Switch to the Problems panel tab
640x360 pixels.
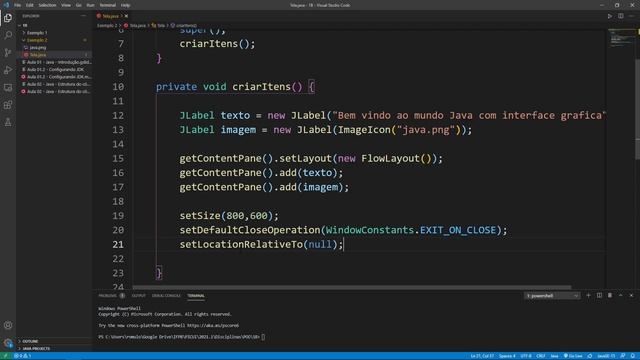pos(111,296)
